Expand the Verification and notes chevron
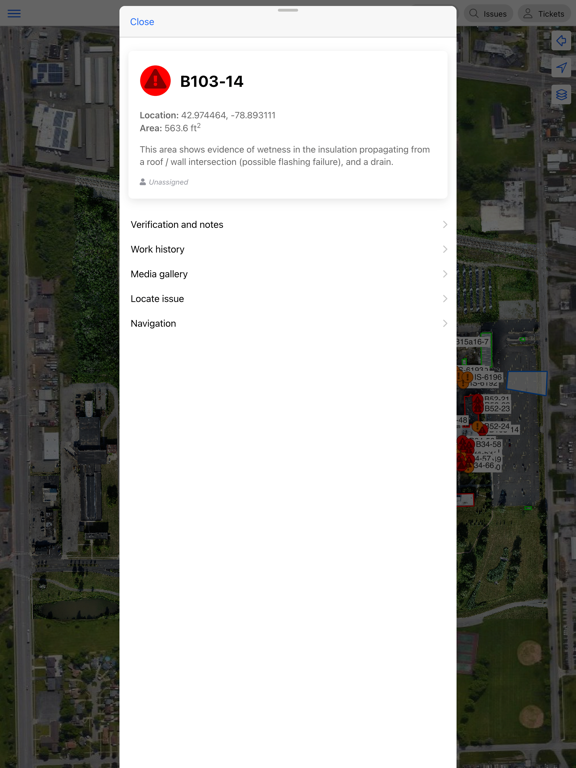This screenshot has width=576, height=768. [445, 224]
